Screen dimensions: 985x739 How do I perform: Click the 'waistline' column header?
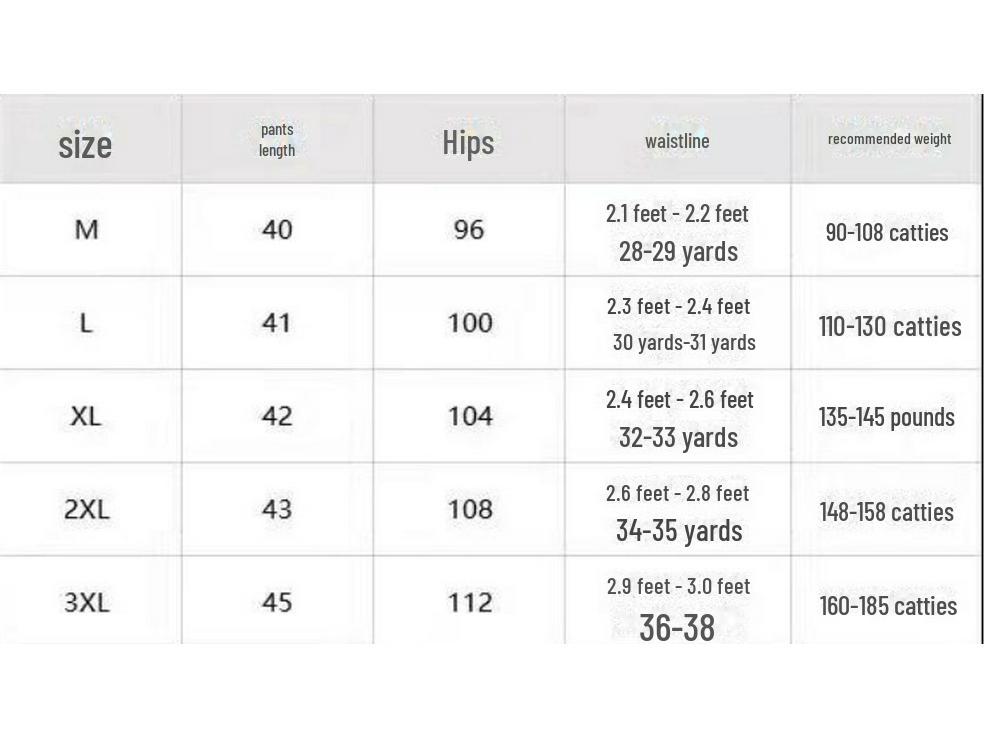click(677, 141)
